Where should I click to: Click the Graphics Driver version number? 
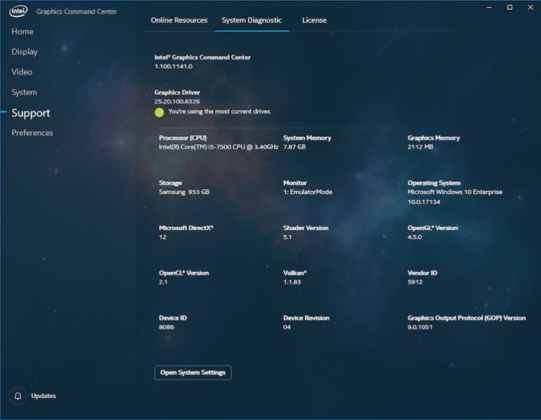coord(177,101)
